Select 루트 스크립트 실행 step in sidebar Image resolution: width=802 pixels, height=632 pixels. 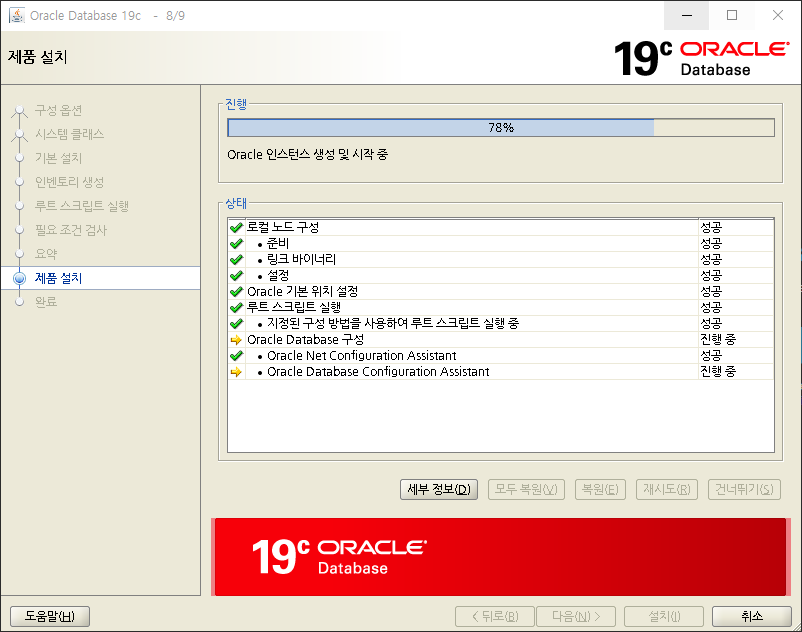coord(82,206)
